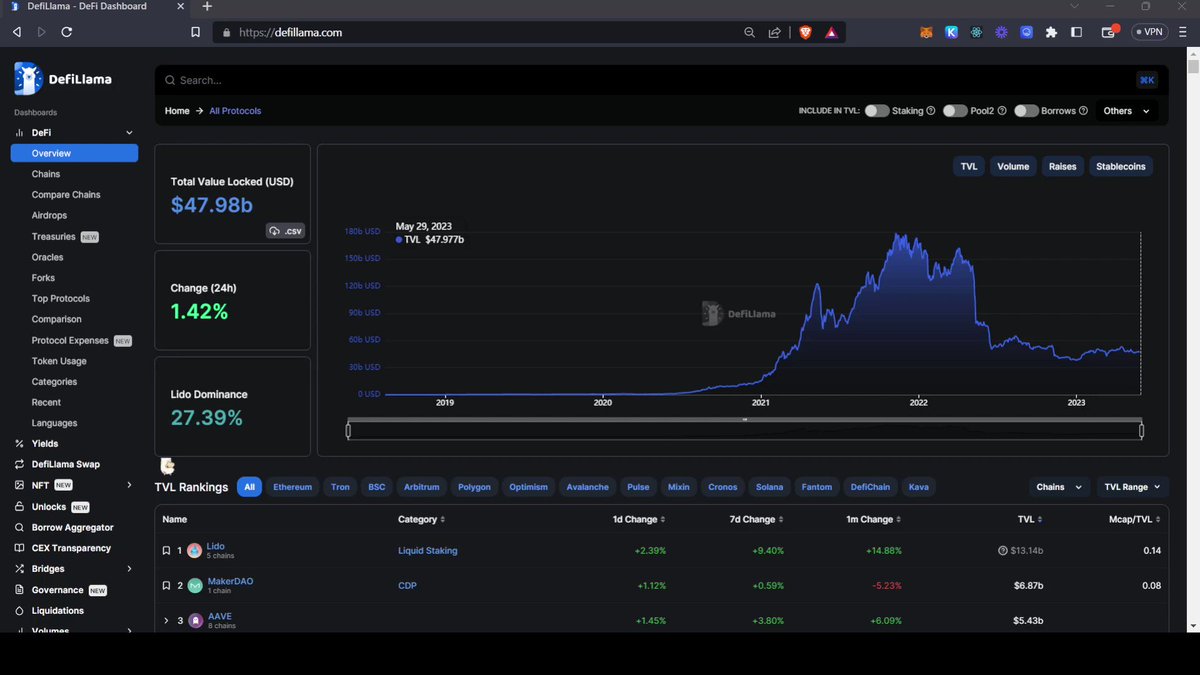
Task: Open the Brave Wallet icon
Action: (x=1108, y=32)
